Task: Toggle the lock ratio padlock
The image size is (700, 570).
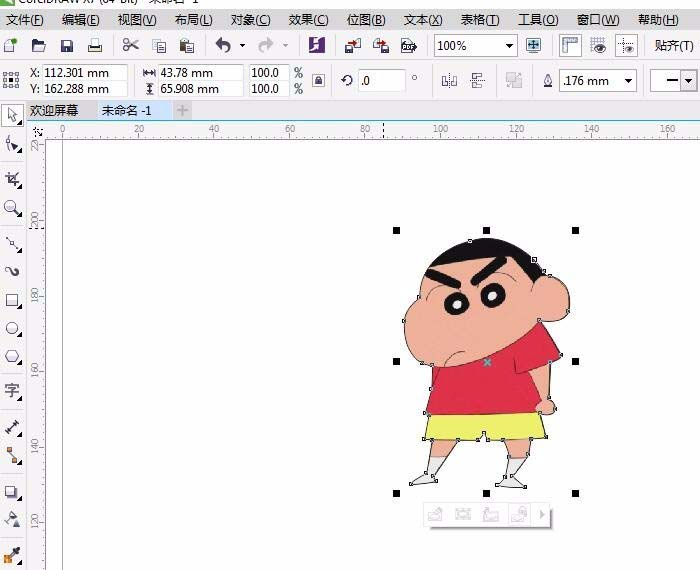Action: [318, 80]
